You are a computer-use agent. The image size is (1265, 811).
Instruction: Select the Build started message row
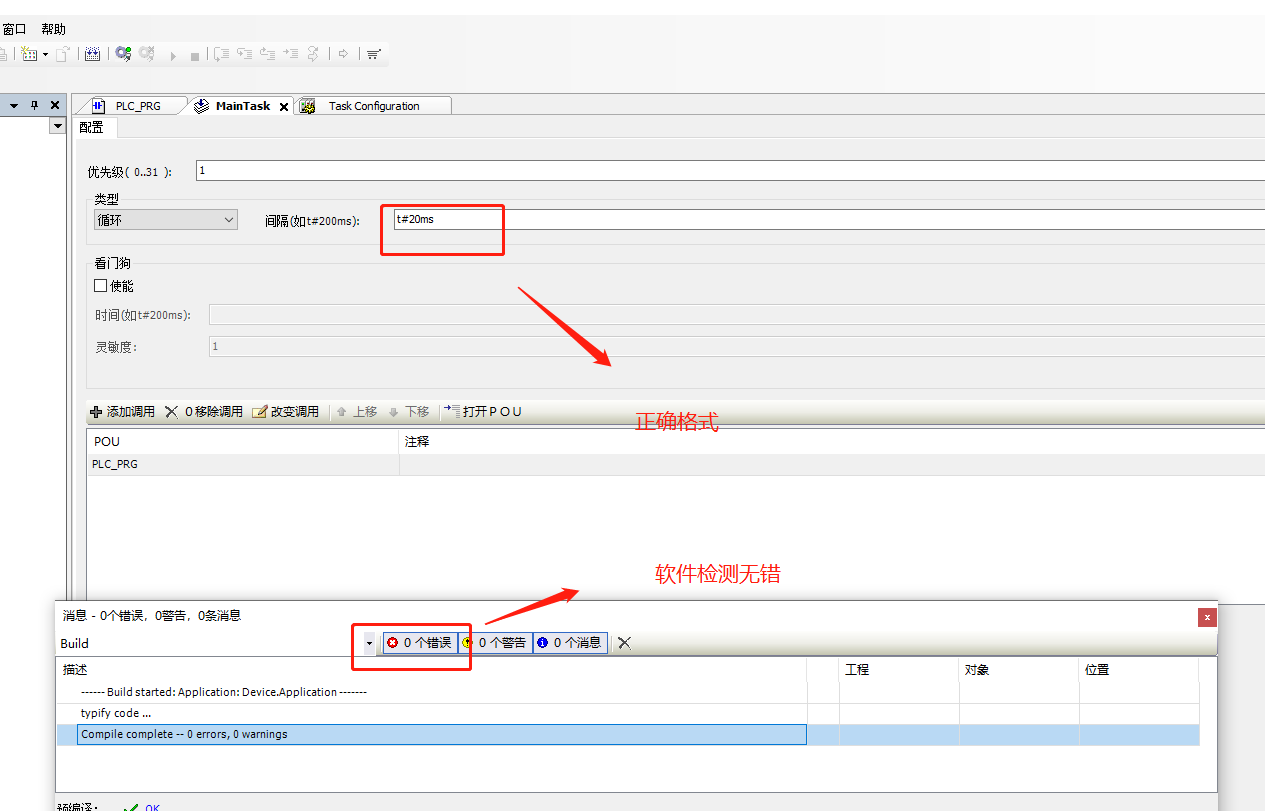pyautogui.click(x=628, y=692)
